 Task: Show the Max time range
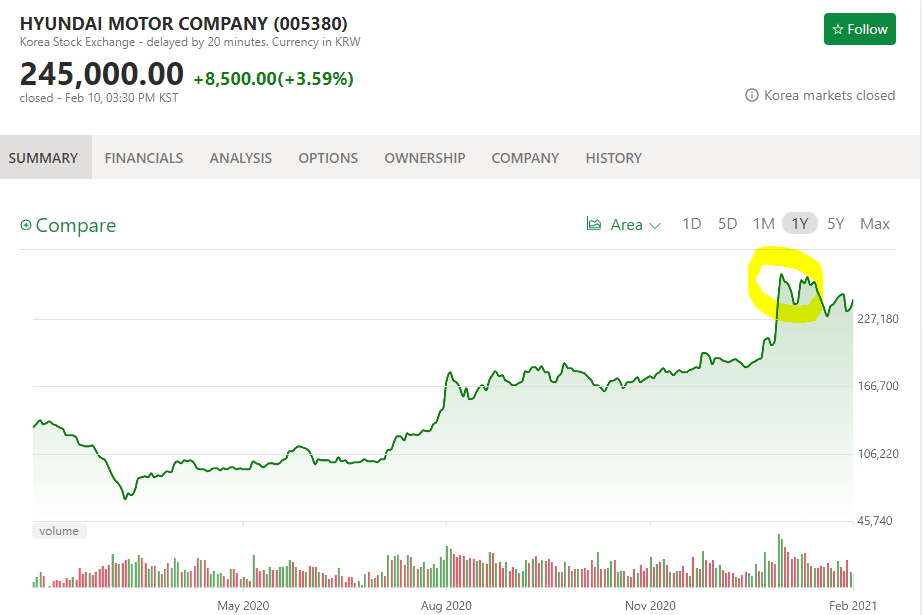pyautogui.click(x=874, y=224)
